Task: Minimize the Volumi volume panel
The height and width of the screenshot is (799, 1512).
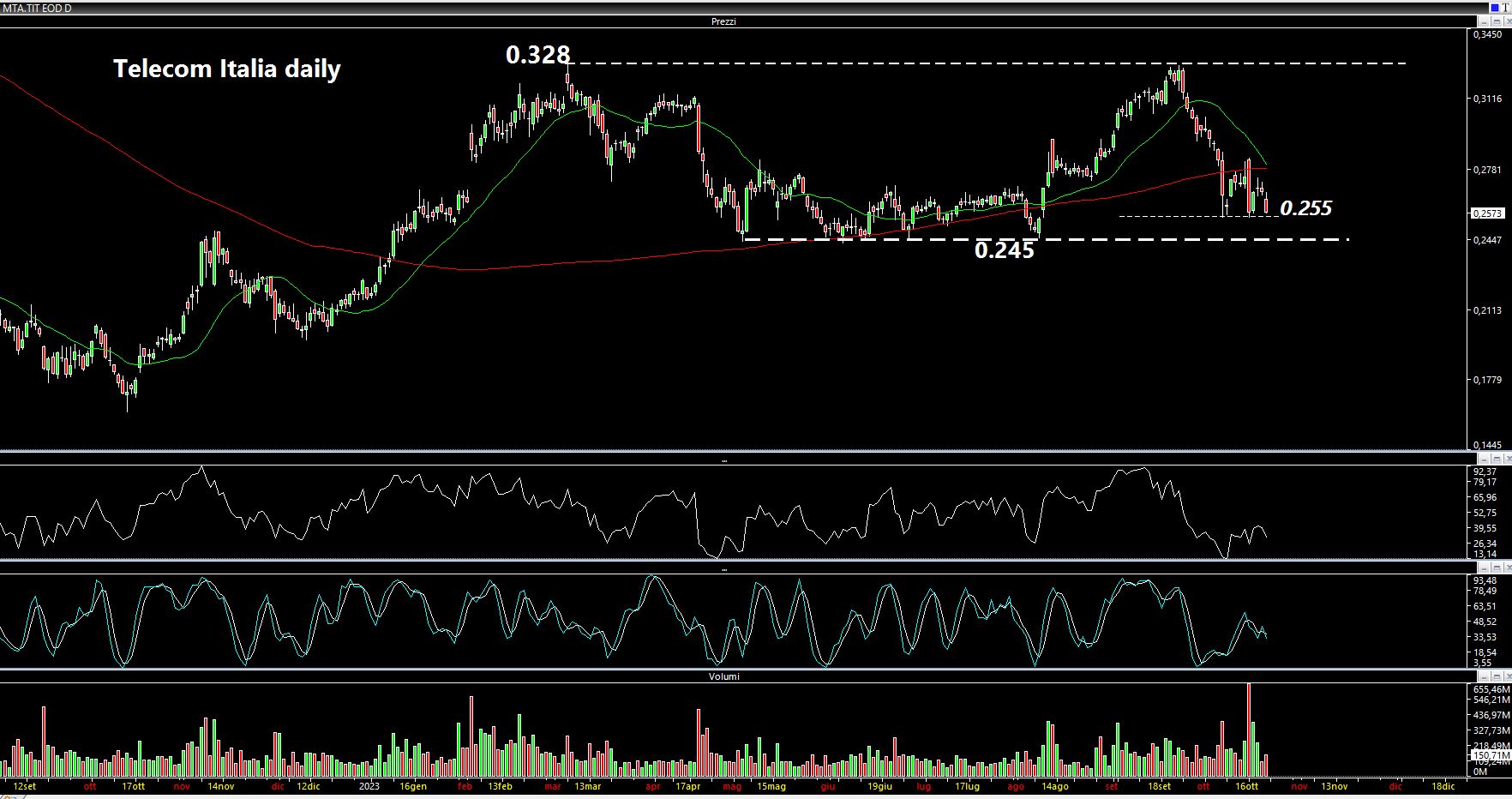Action: point(1484,676)
